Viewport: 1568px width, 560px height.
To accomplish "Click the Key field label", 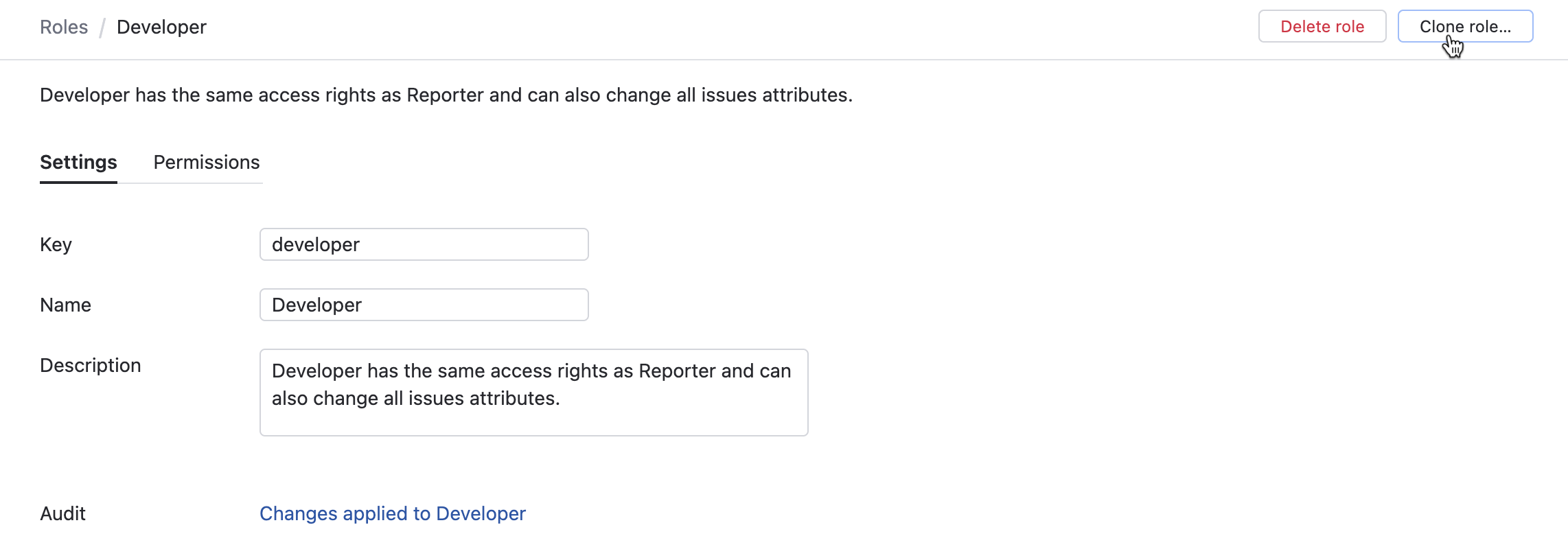I will (56, 244).
